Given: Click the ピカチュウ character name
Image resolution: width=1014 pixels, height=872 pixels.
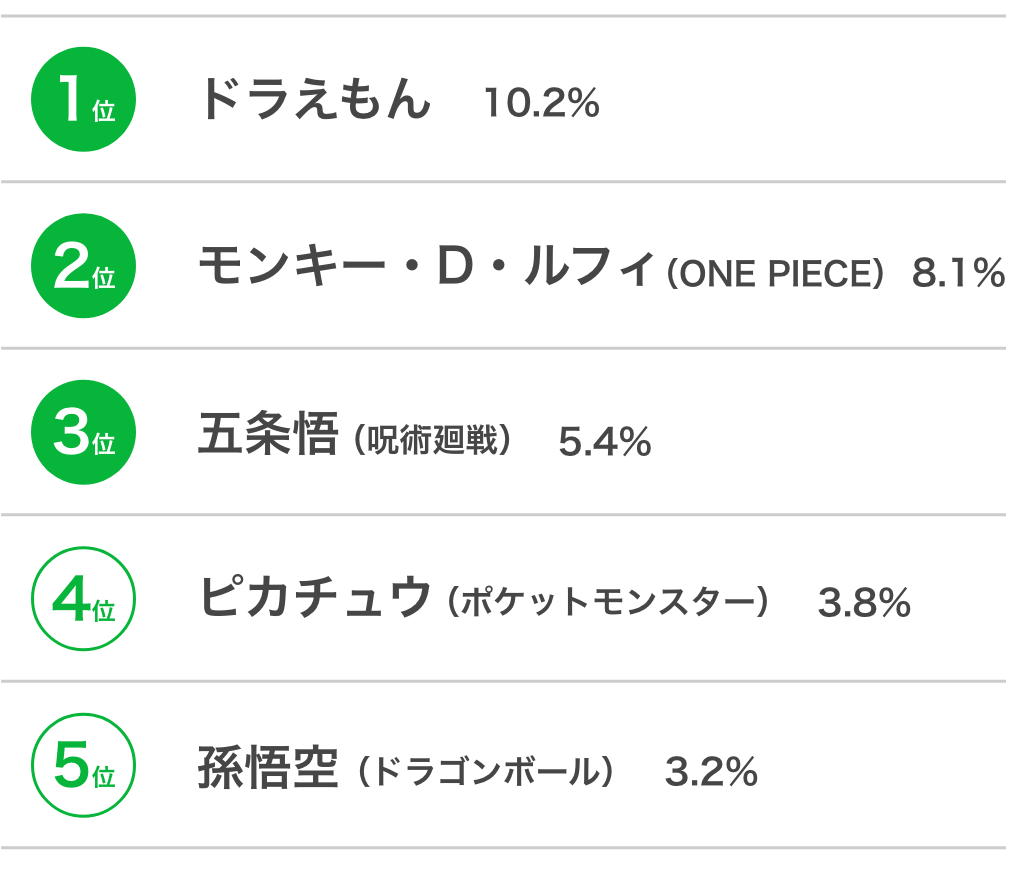Looking at the screenshot, I should coord(315,596).
